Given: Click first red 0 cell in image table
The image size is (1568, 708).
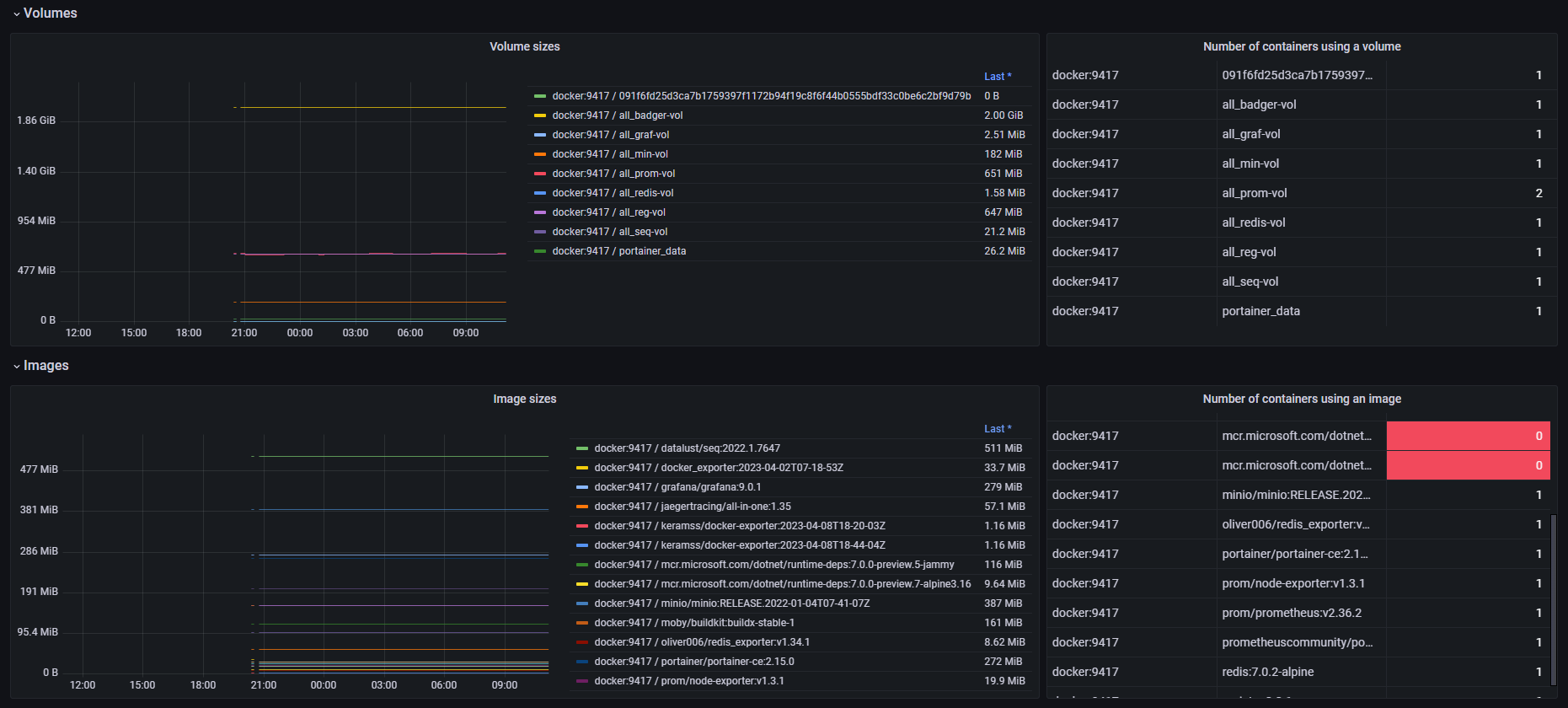Looking at the screenshot, I should 1468,436.
